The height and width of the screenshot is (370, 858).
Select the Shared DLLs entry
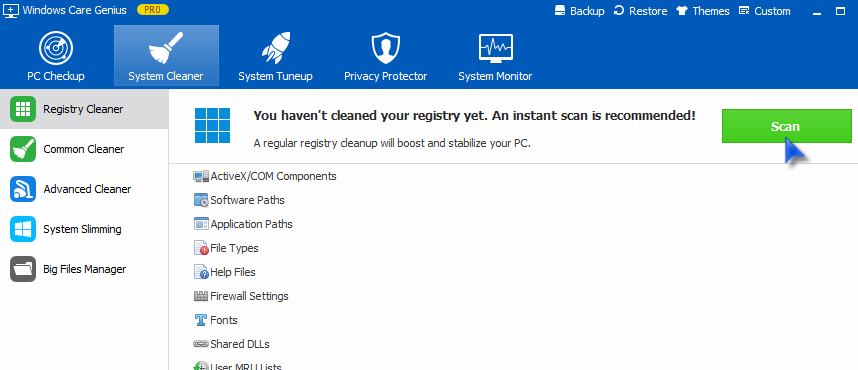[x=231, y=344]
